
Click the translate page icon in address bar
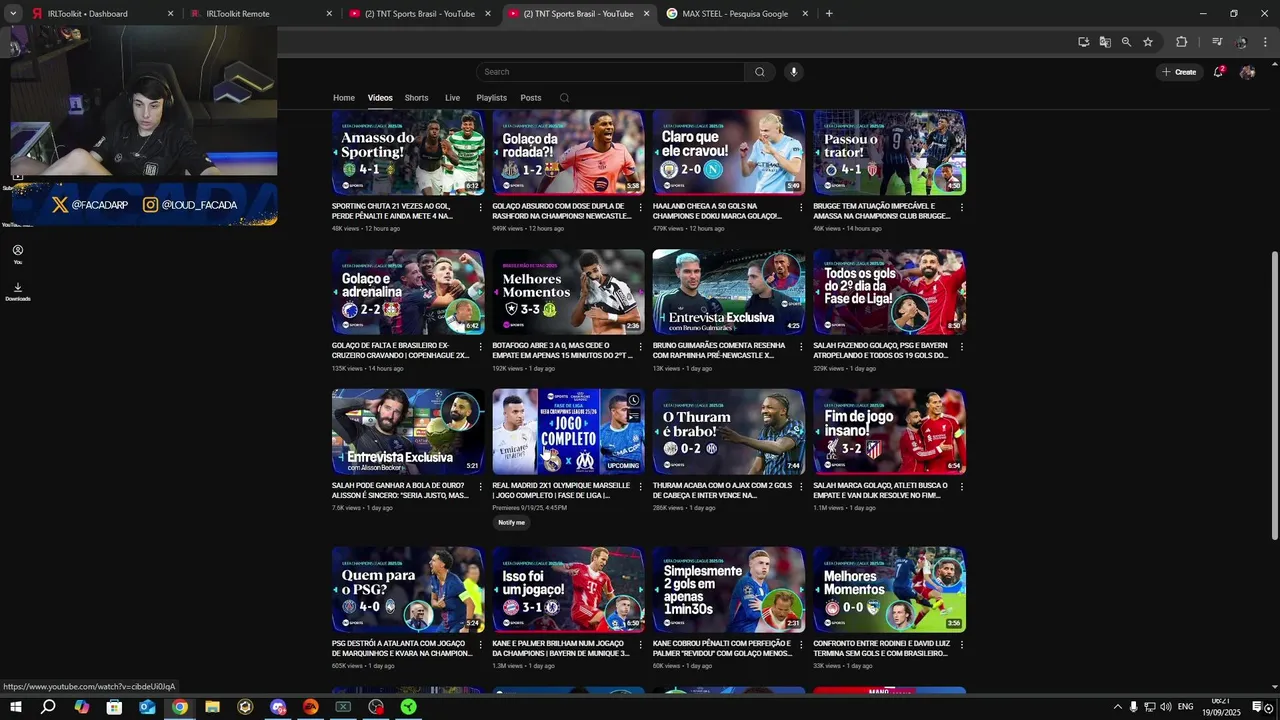(x=1105, y=42)
